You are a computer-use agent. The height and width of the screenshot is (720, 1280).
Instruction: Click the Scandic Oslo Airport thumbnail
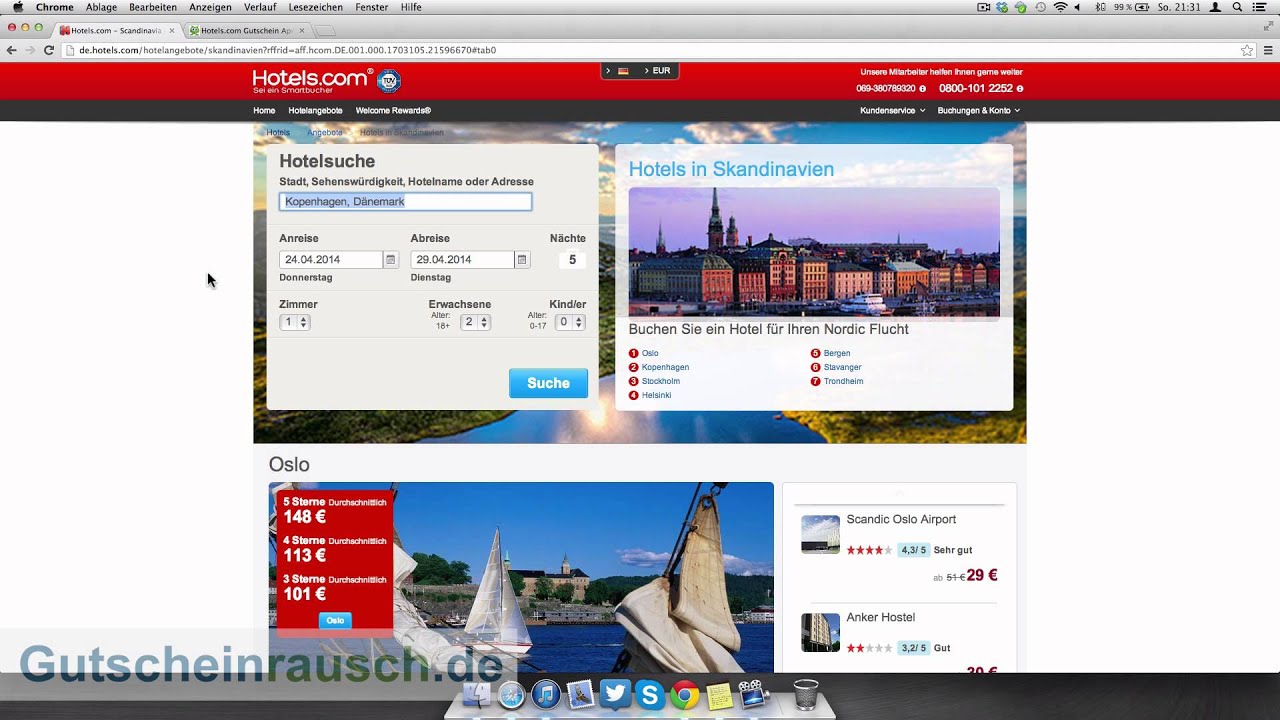[820, 534]
